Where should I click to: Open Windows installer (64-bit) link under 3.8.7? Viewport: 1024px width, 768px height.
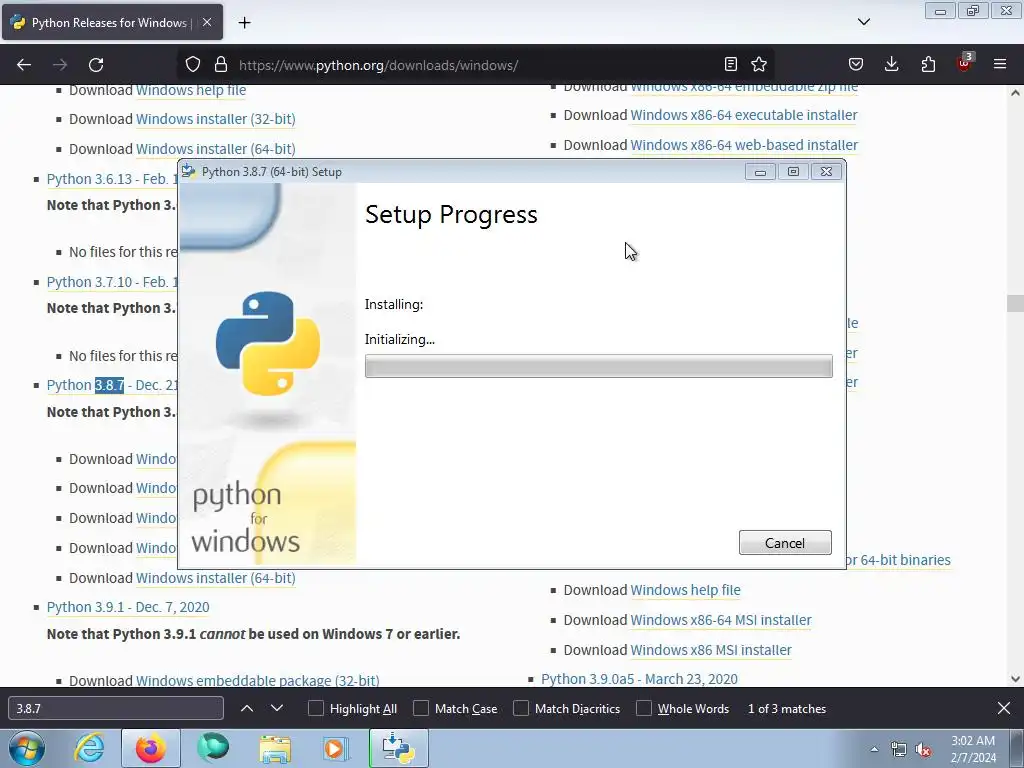point(216,578)
